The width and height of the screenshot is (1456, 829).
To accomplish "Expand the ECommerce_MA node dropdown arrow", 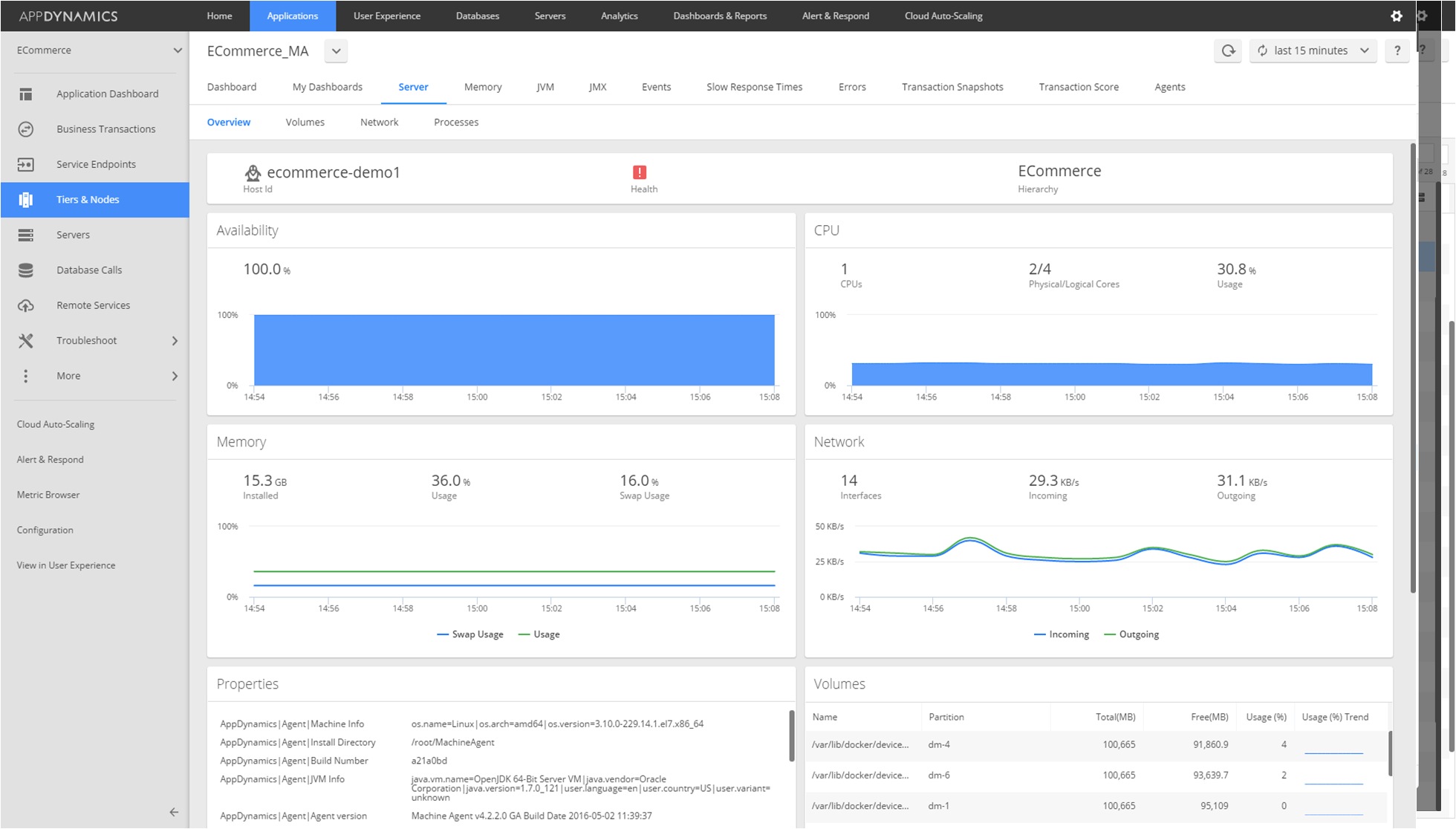I will click(337, 51).
